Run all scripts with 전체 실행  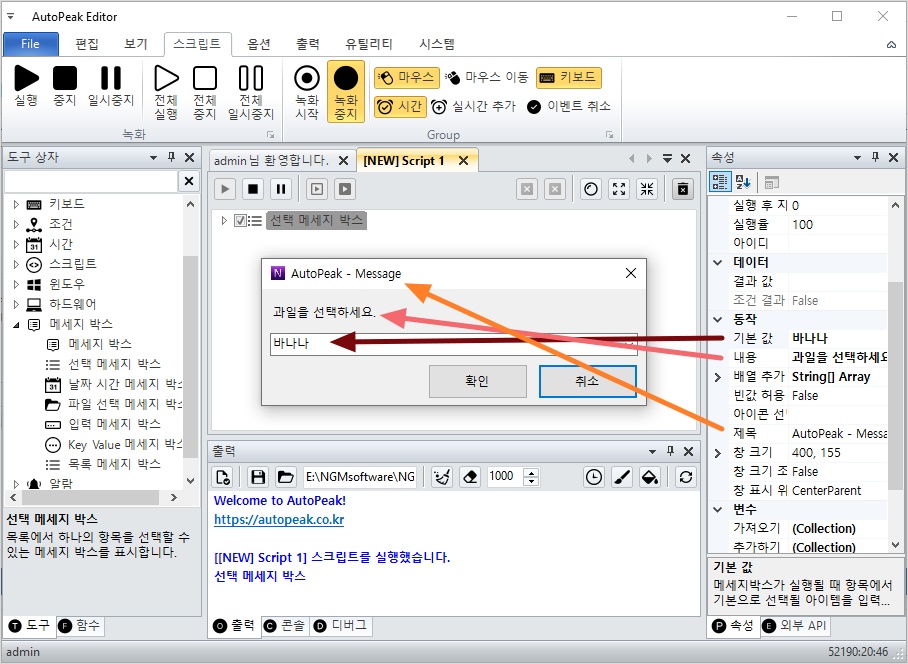point(166,93)
